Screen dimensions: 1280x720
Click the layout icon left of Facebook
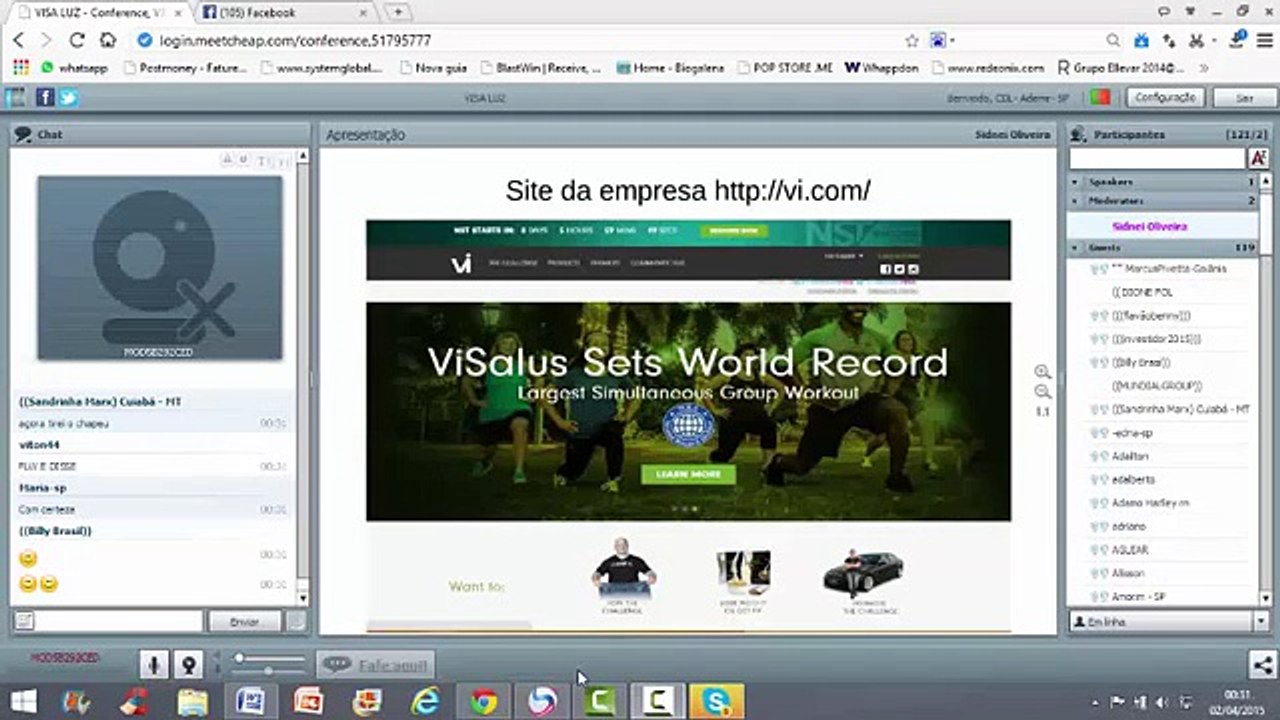tap(16, 97)
